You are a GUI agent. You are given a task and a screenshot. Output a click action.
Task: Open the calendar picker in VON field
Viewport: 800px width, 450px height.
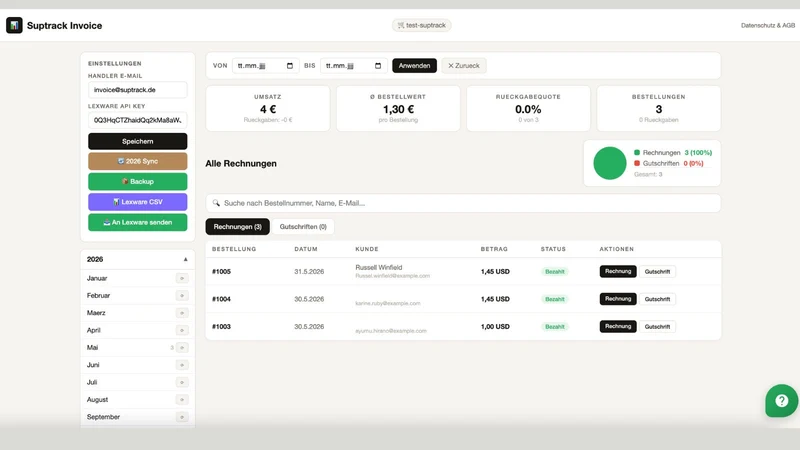(290, 66)
